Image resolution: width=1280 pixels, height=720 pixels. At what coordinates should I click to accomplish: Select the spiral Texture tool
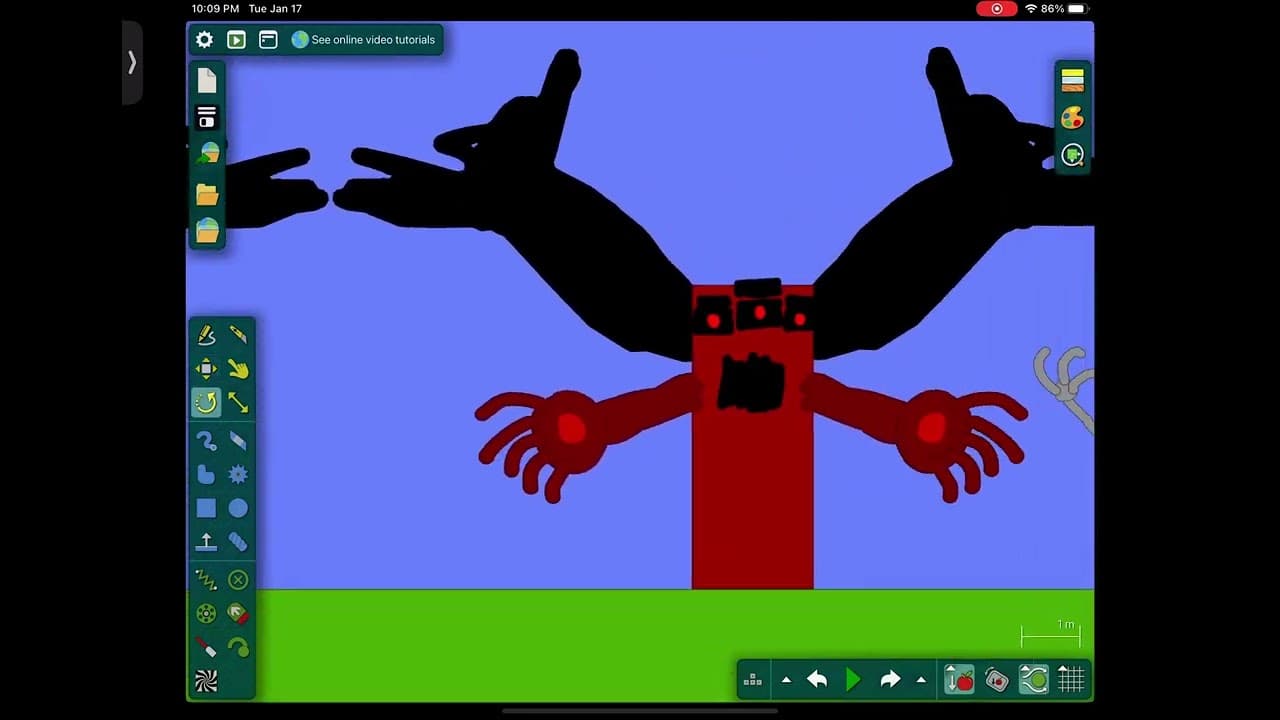(x=206, y=681)
